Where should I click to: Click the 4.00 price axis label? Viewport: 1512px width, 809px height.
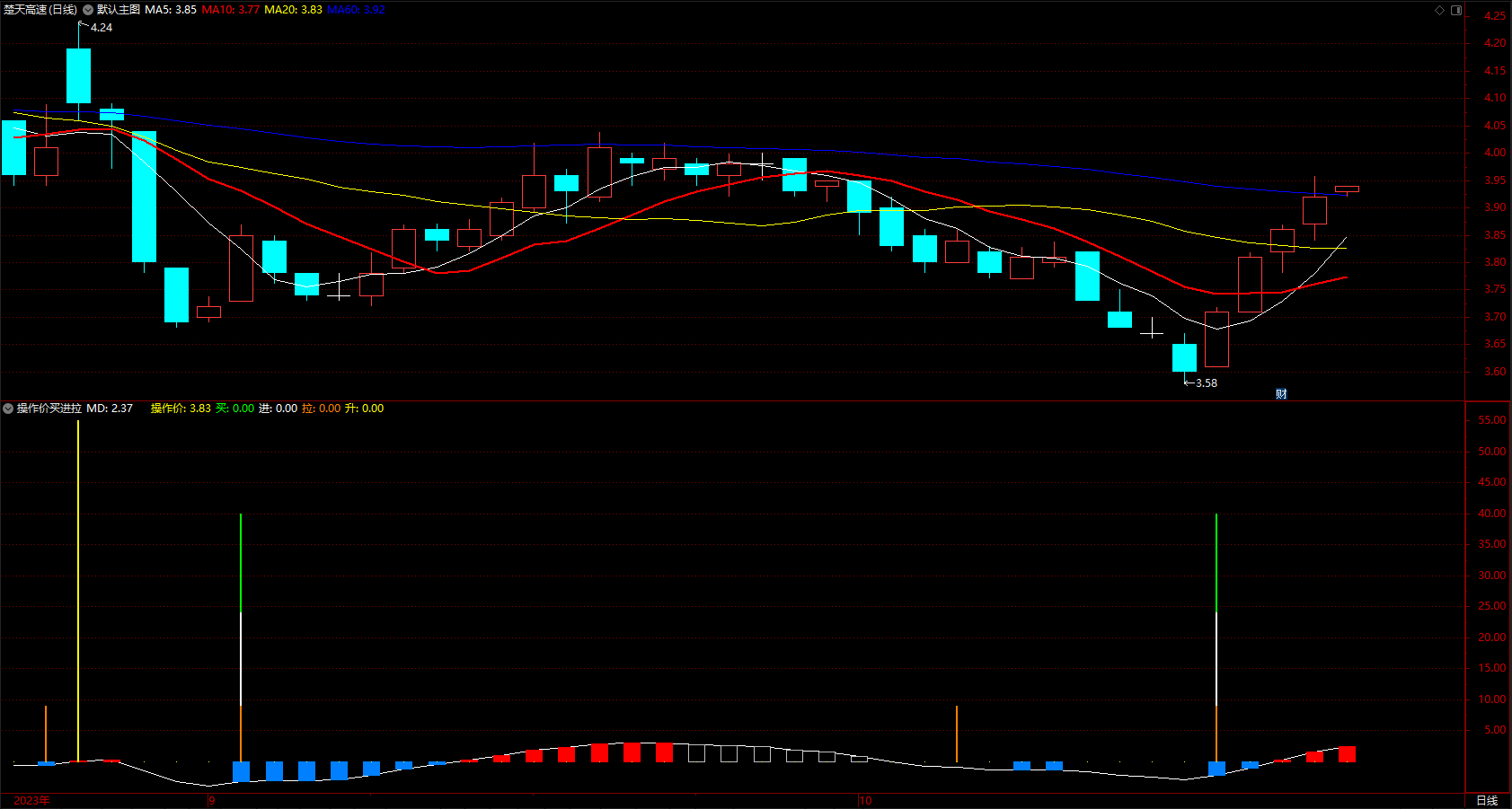pyautogui.click(x=1495, y=153)
